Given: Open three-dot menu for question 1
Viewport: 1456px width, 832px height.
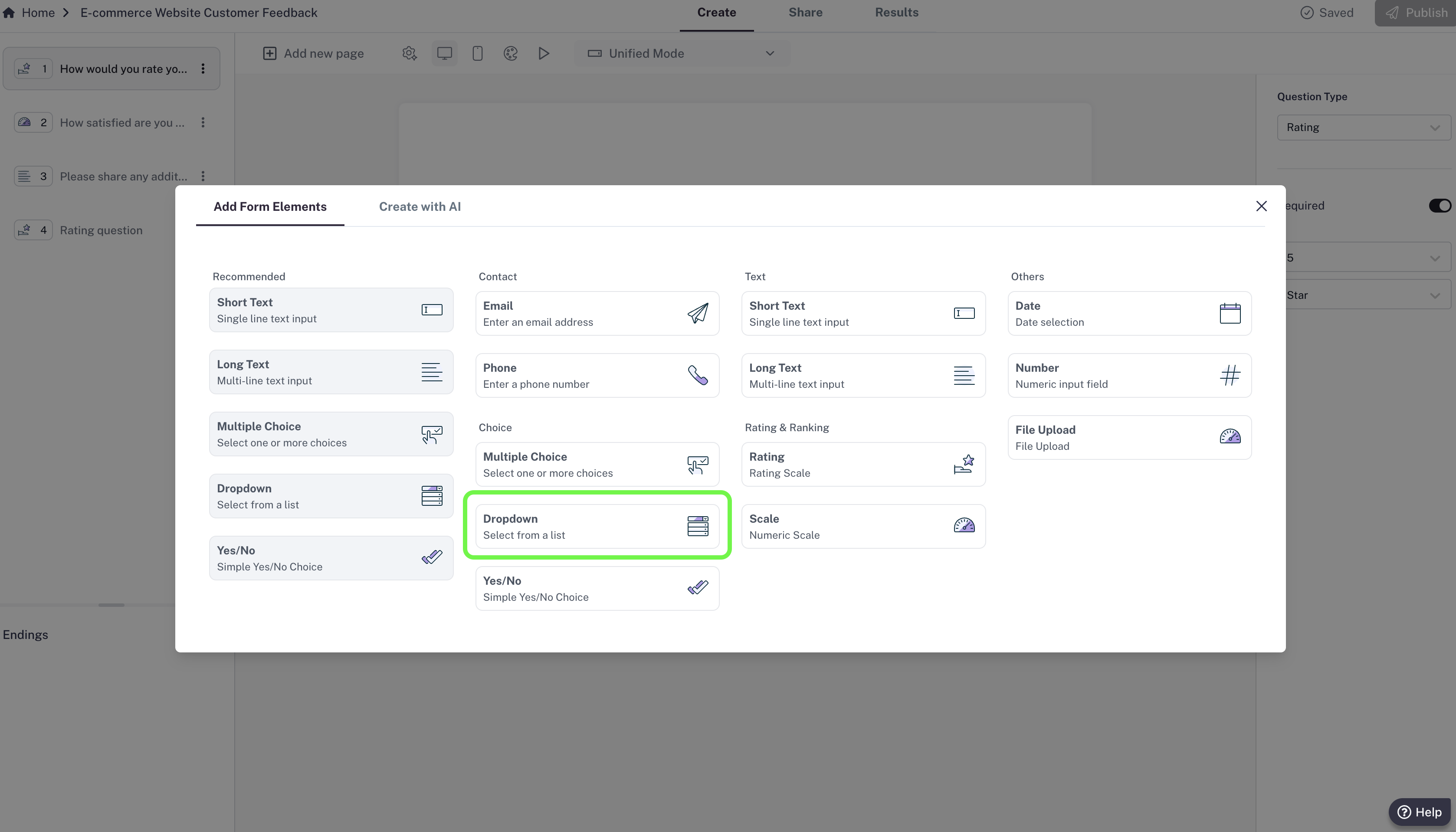Looking at the screenshot, I should [203, 69].
